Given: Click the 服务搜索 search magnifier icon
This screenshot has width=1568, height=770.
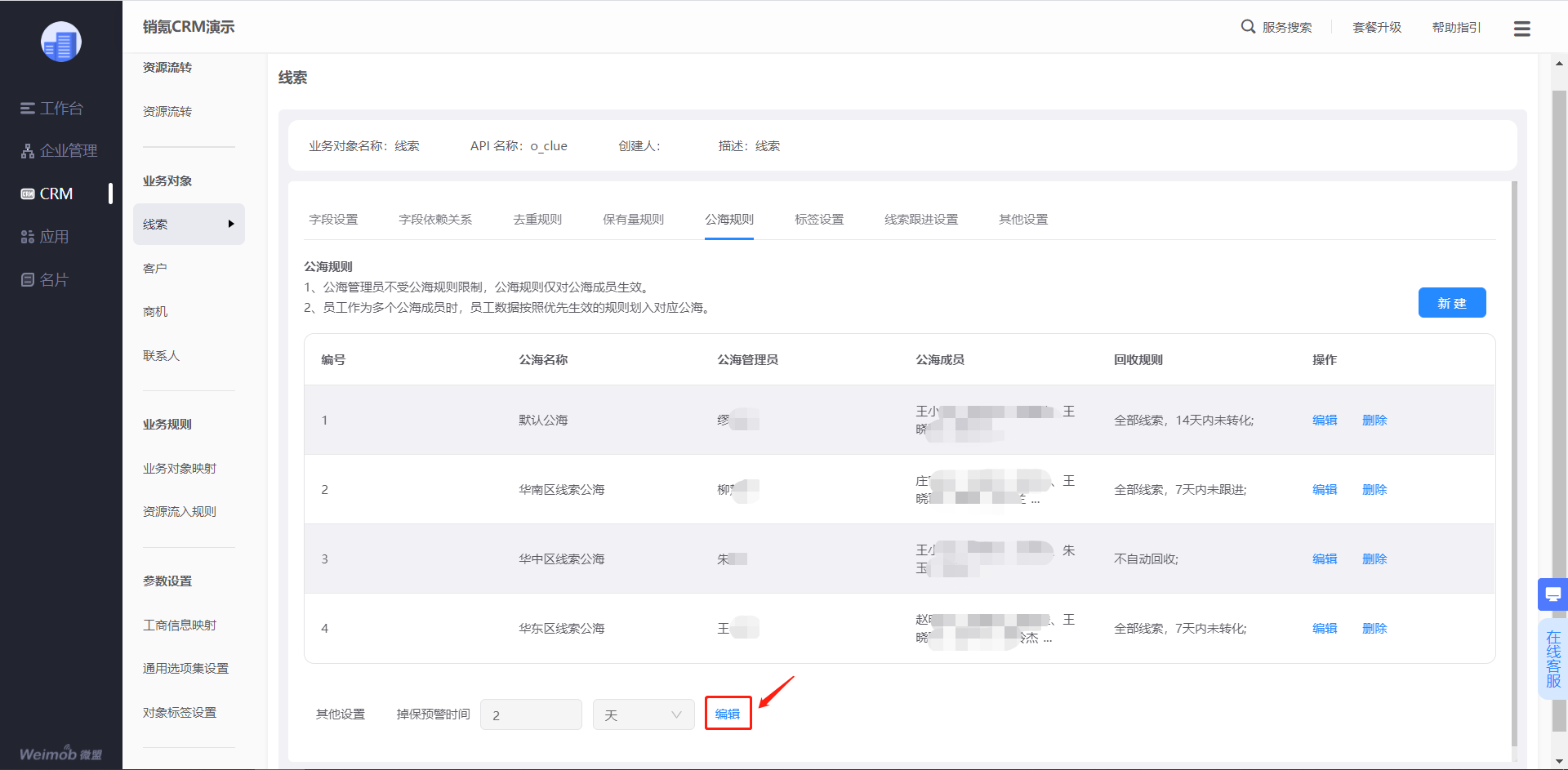Looking at the screenshot, I should [x=1248, y=27].
